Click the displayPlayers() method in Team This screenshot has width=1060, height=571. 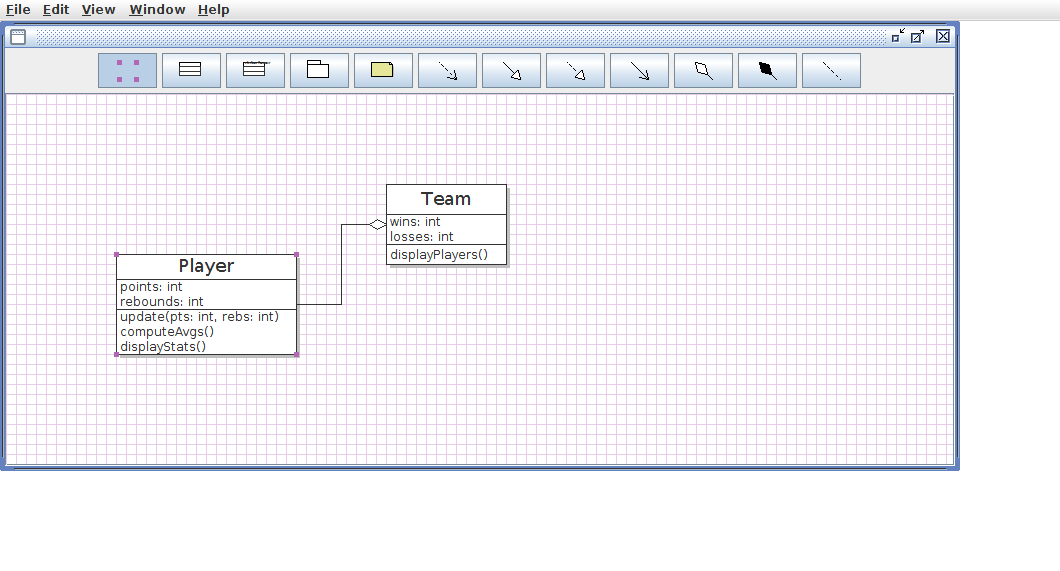[x=439, y=255]
